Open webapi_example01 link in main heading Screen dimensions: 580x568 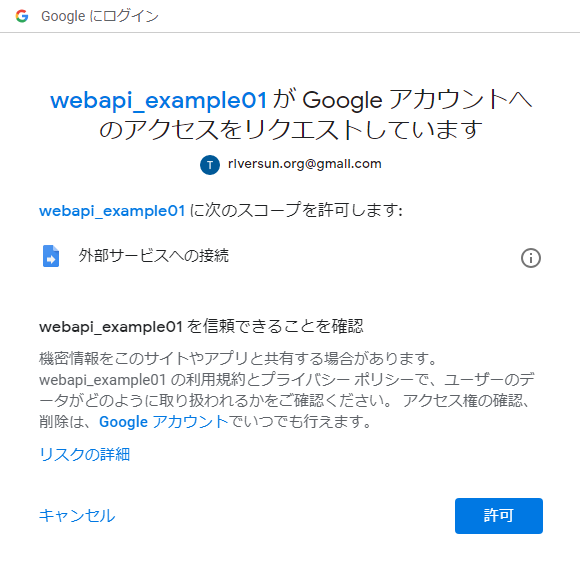click(158, 100)
